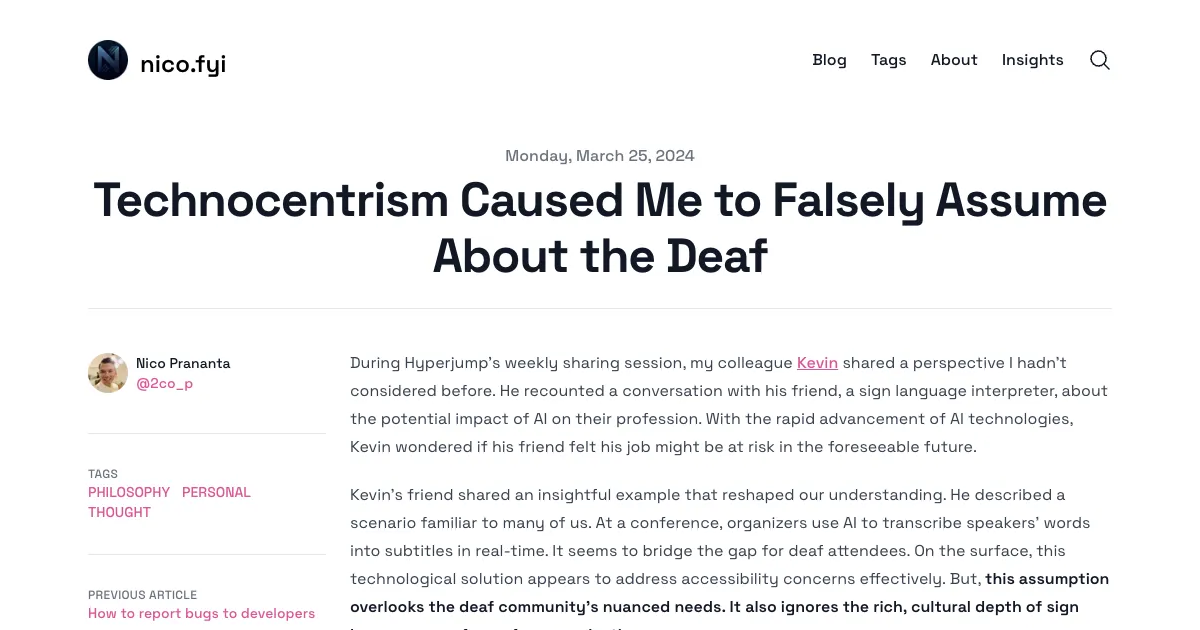
Task: Select the PHILOSOPHY tag
Action: coord(129,492)
